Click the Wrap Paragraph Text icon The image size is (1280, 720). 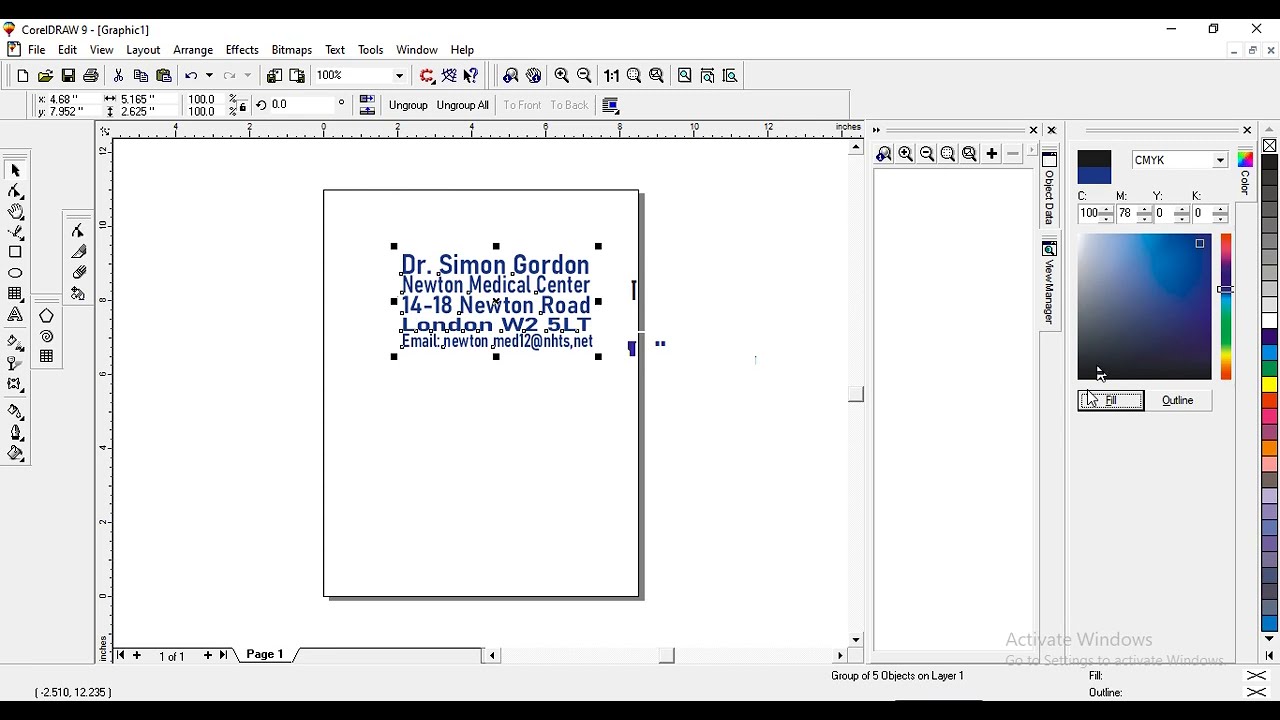(611, 106)
